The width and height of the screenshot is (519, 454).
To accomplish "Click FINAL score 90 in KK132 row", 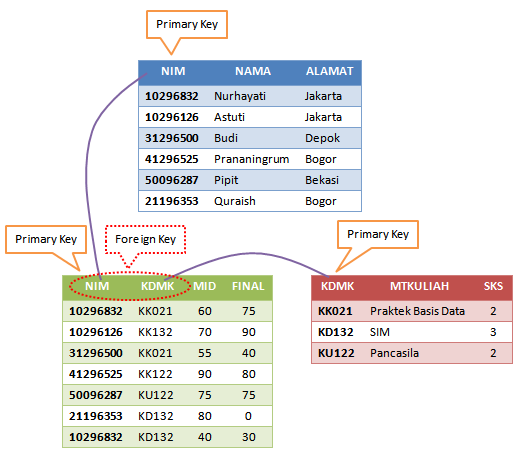I will (x=249, y=332).
